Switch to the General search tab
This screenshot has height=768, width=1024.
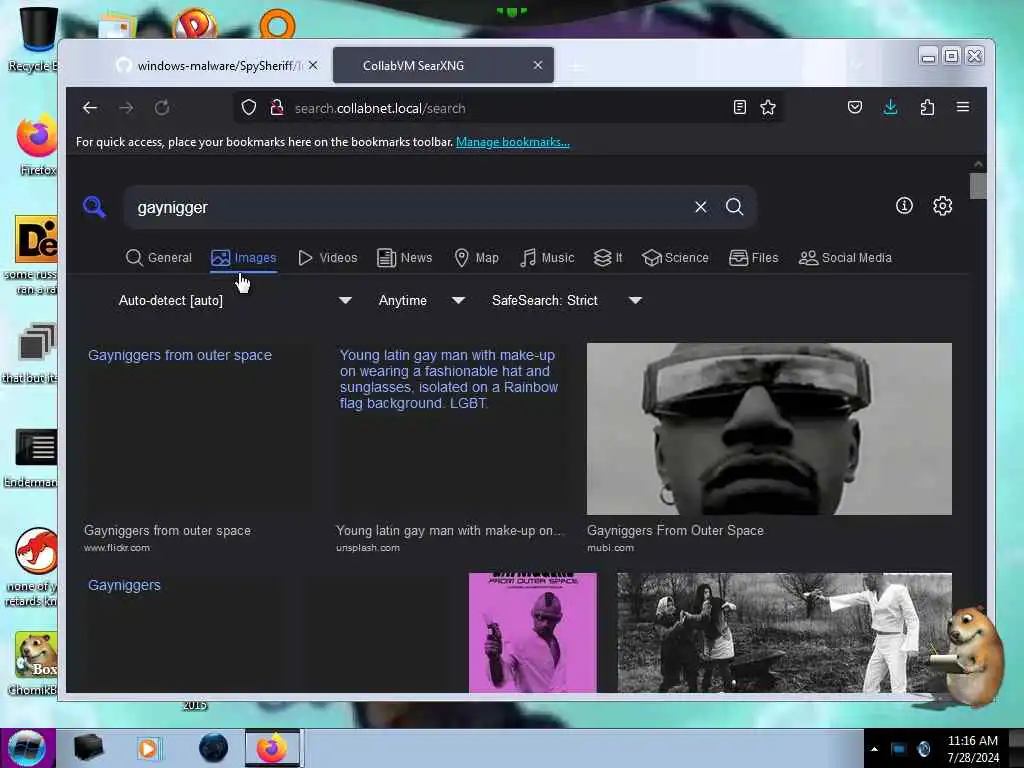click(159, 258)
